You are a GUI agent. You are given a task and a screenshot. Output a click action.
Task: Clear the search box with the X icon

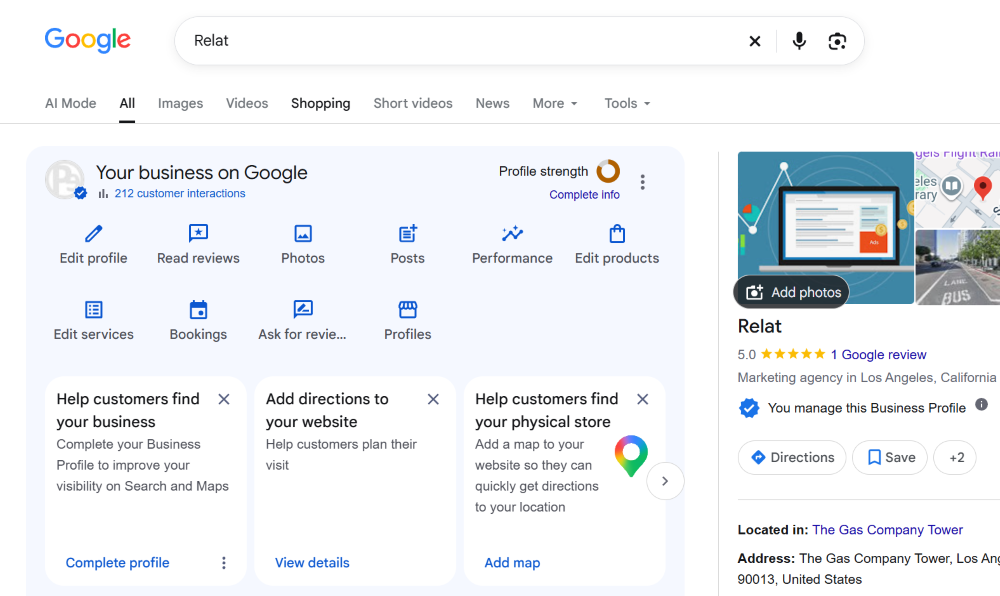[x=754, y=41]
